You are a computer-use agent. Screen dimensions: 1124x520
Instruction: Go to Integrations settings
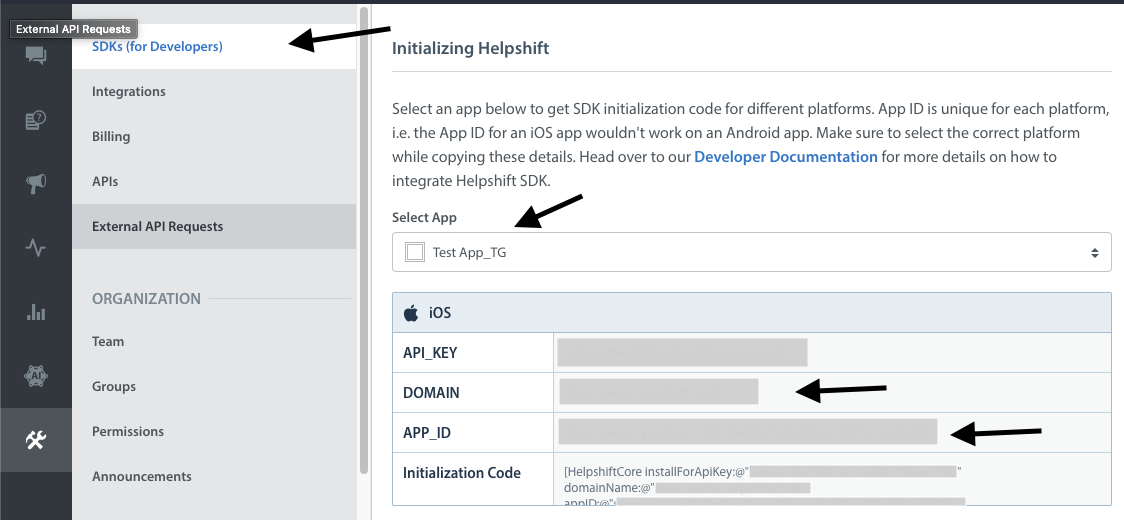pyautogui.click(x=129, y=92)
